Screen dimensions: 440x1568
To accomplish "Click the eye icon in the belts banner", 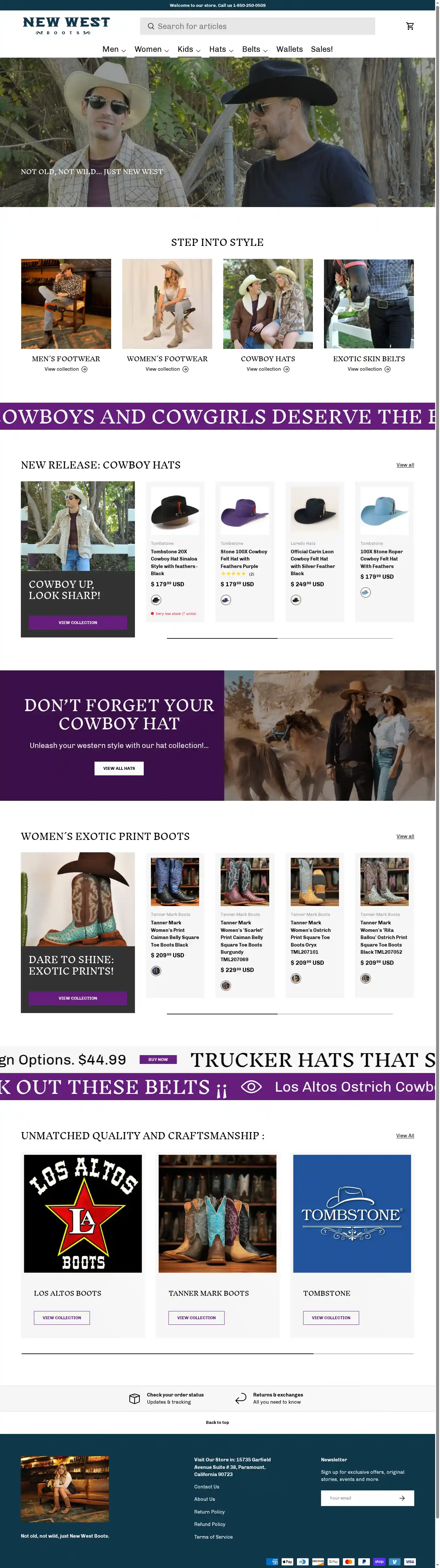I will tap(251, 1087).
